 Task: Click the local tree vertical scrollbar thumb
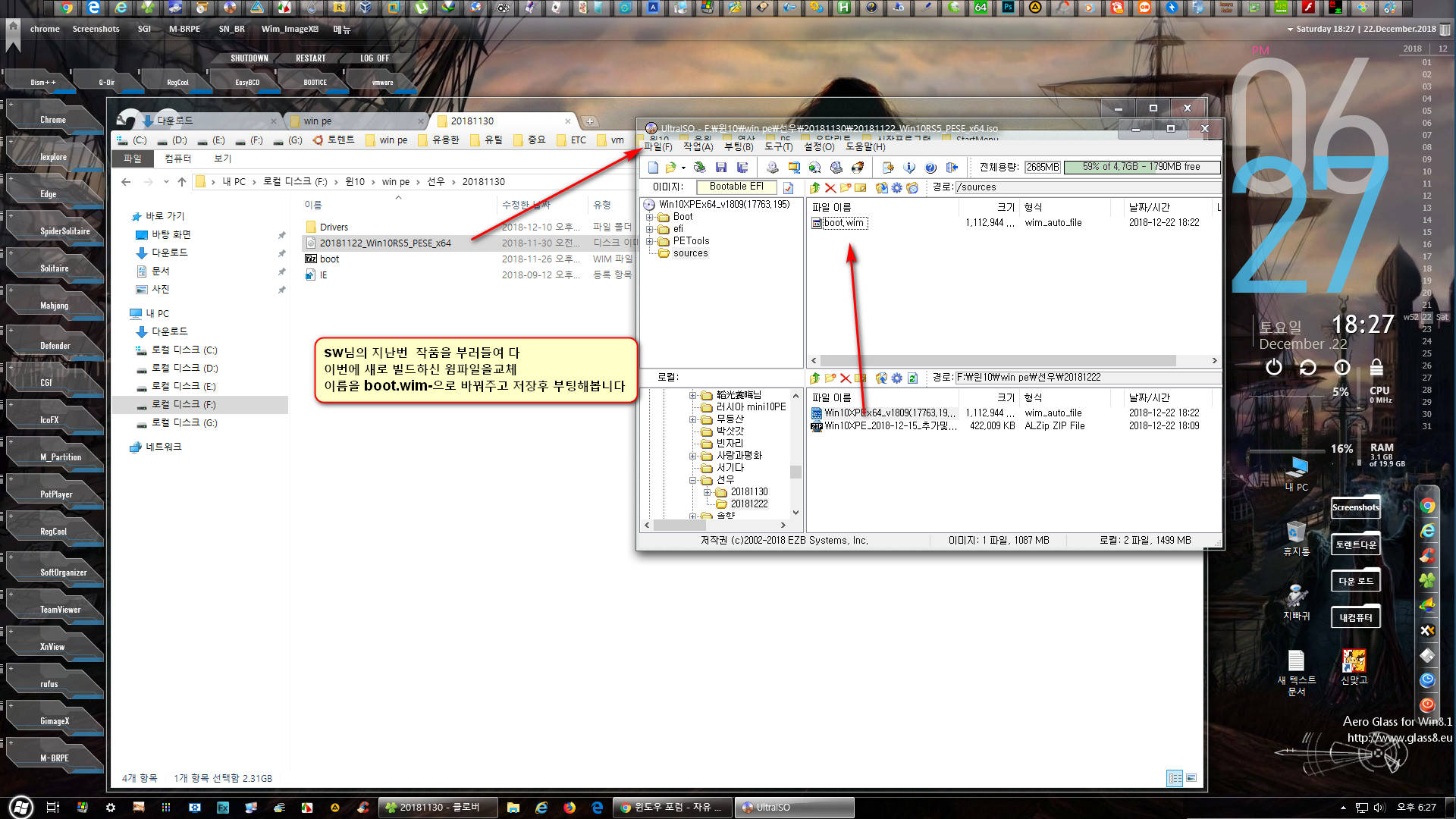(795, 472)
